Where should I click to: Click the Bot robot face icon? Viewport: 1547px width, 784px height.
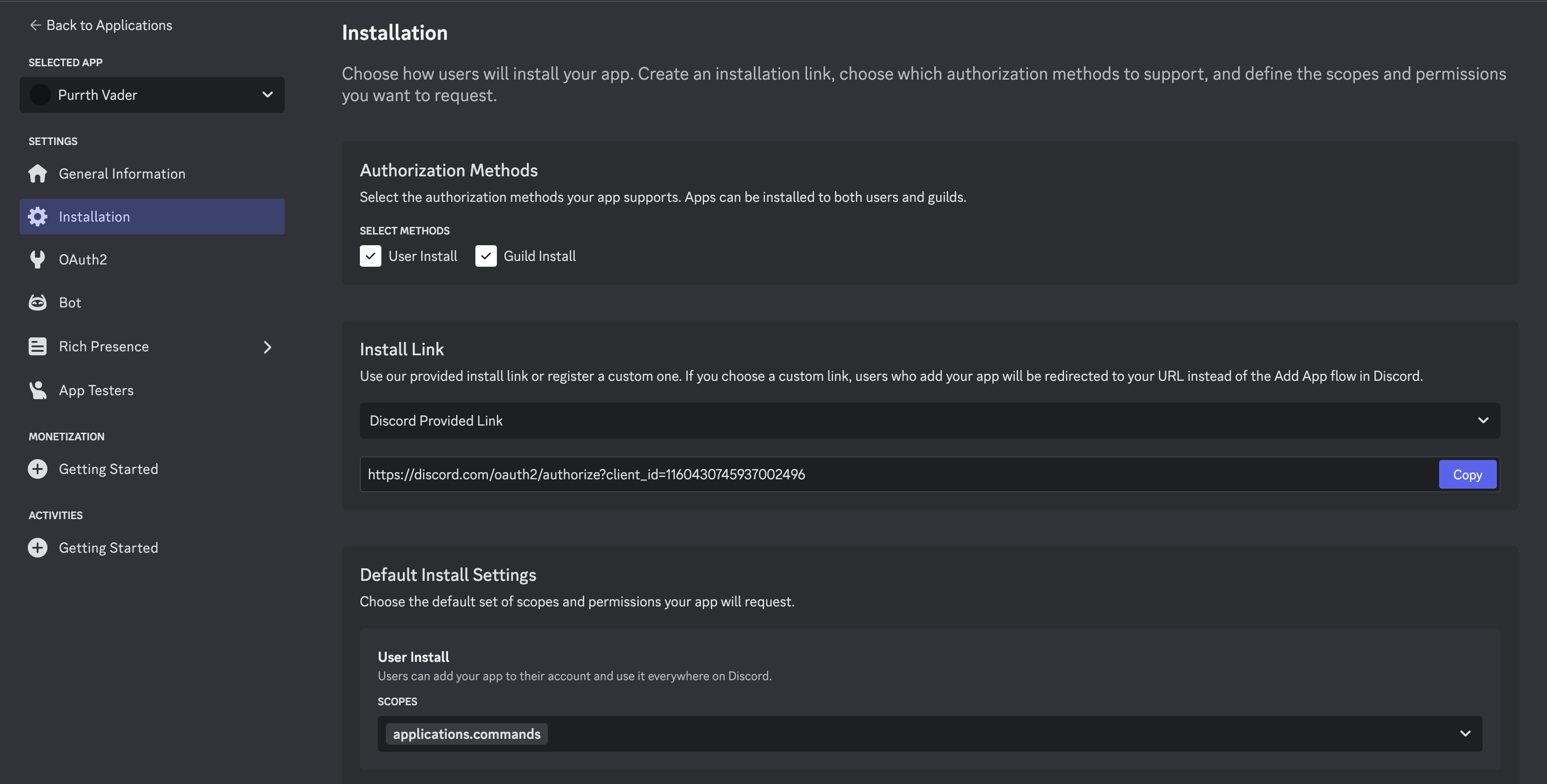(x=37, y=303)
